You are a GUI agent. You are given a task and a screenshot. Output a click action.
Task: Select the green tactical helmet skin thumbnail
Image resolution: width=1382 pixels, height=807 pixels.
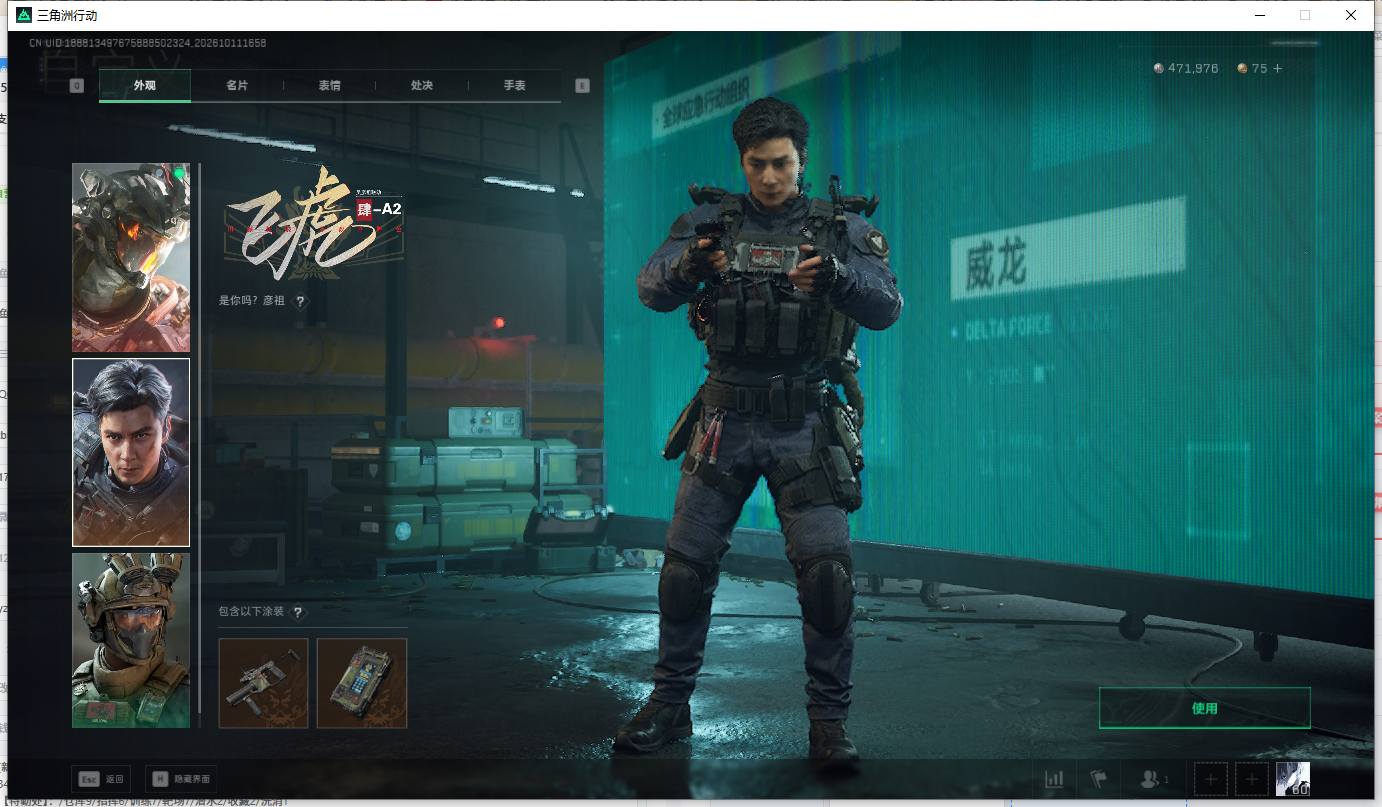[131, 640]
